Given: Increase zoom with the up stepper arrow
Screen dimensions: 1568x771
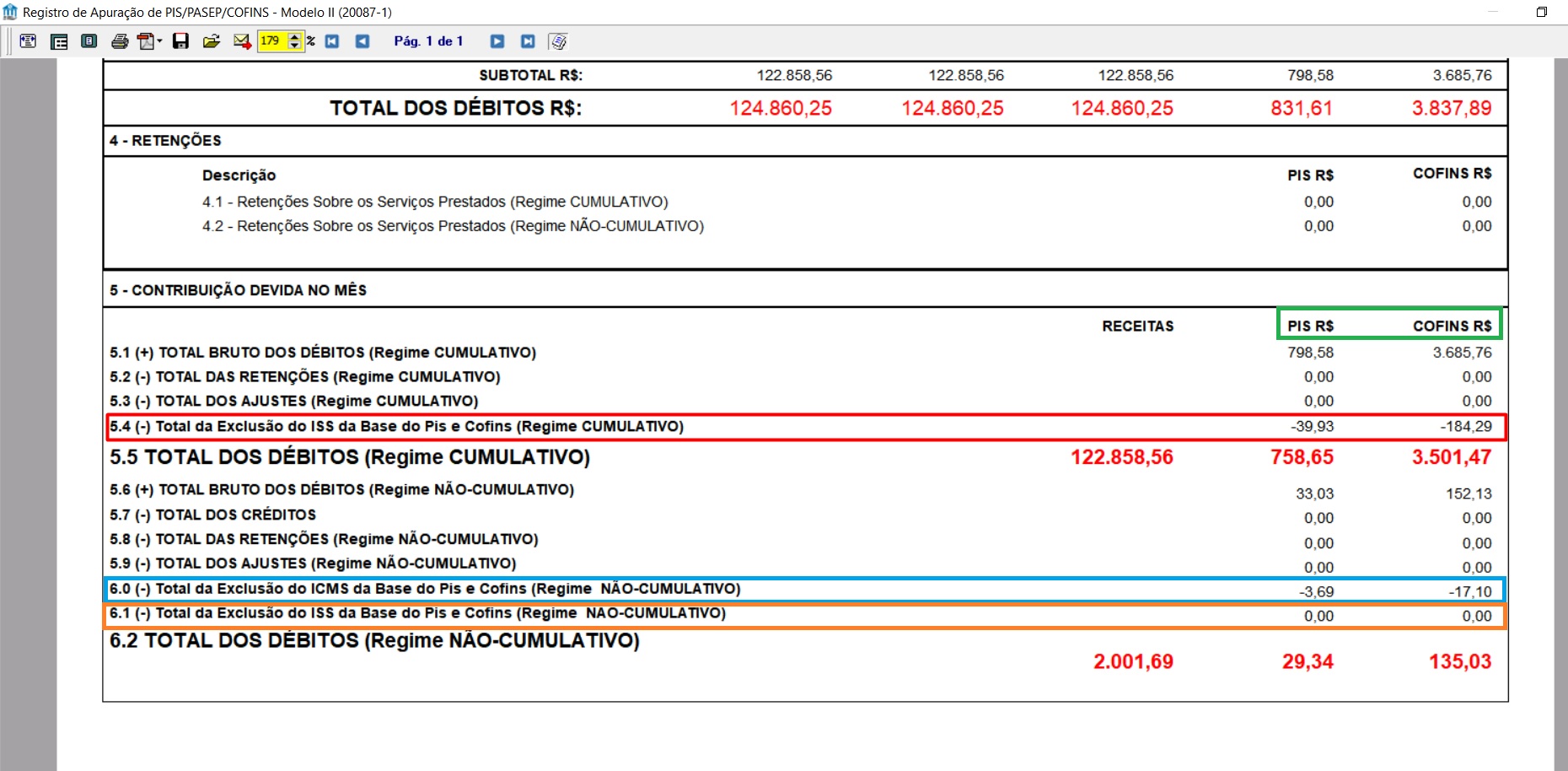Looking at the screenshot, I should point(294,36).
